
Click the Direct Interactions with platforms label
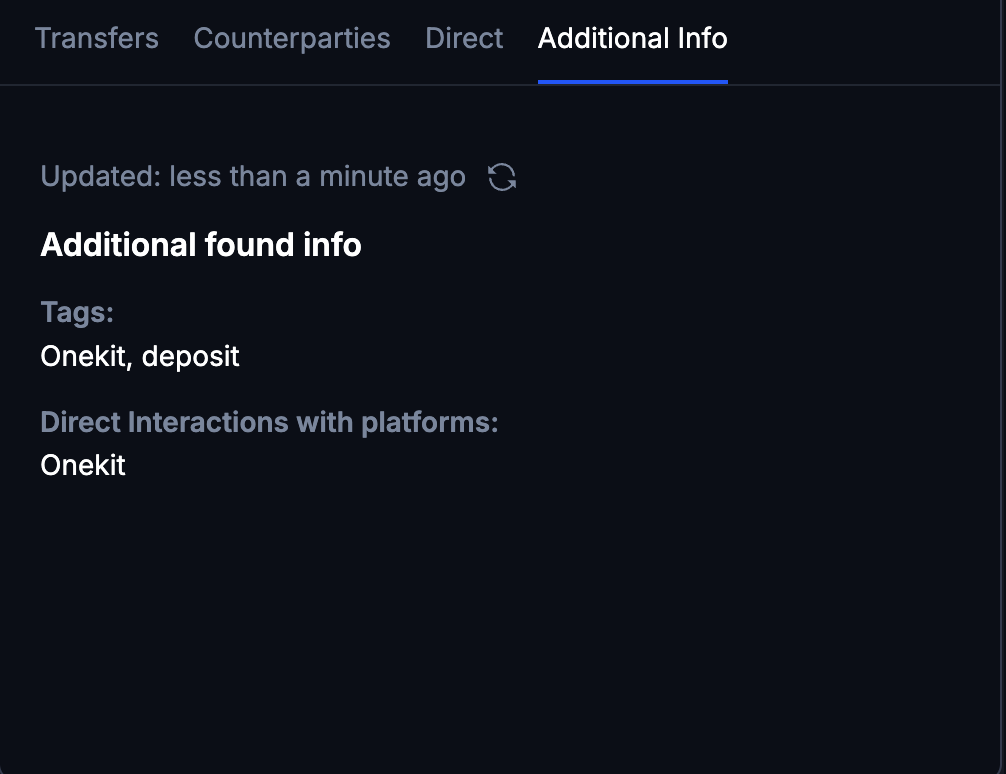pos(268,422)
